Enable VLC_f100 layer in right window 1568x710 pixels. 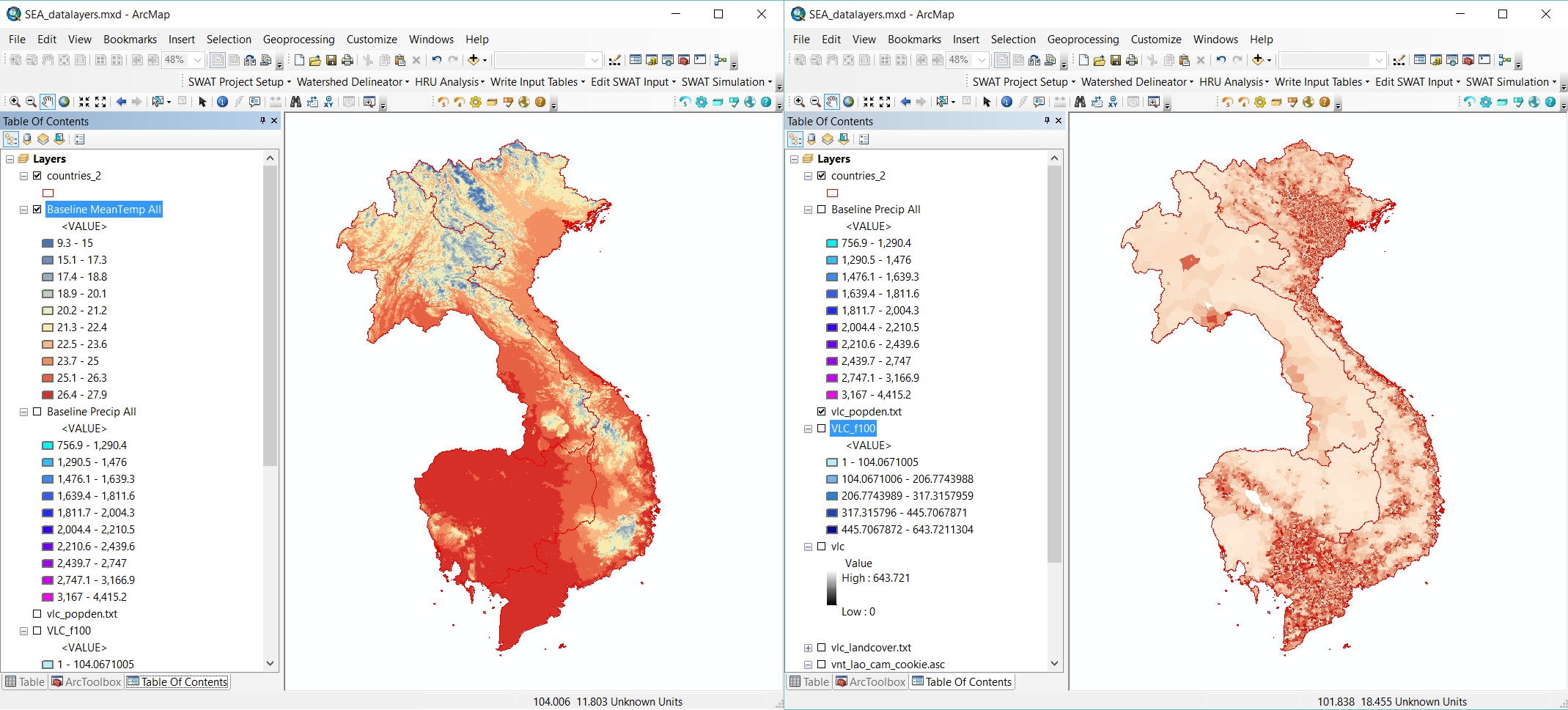[x=822, y=429]
